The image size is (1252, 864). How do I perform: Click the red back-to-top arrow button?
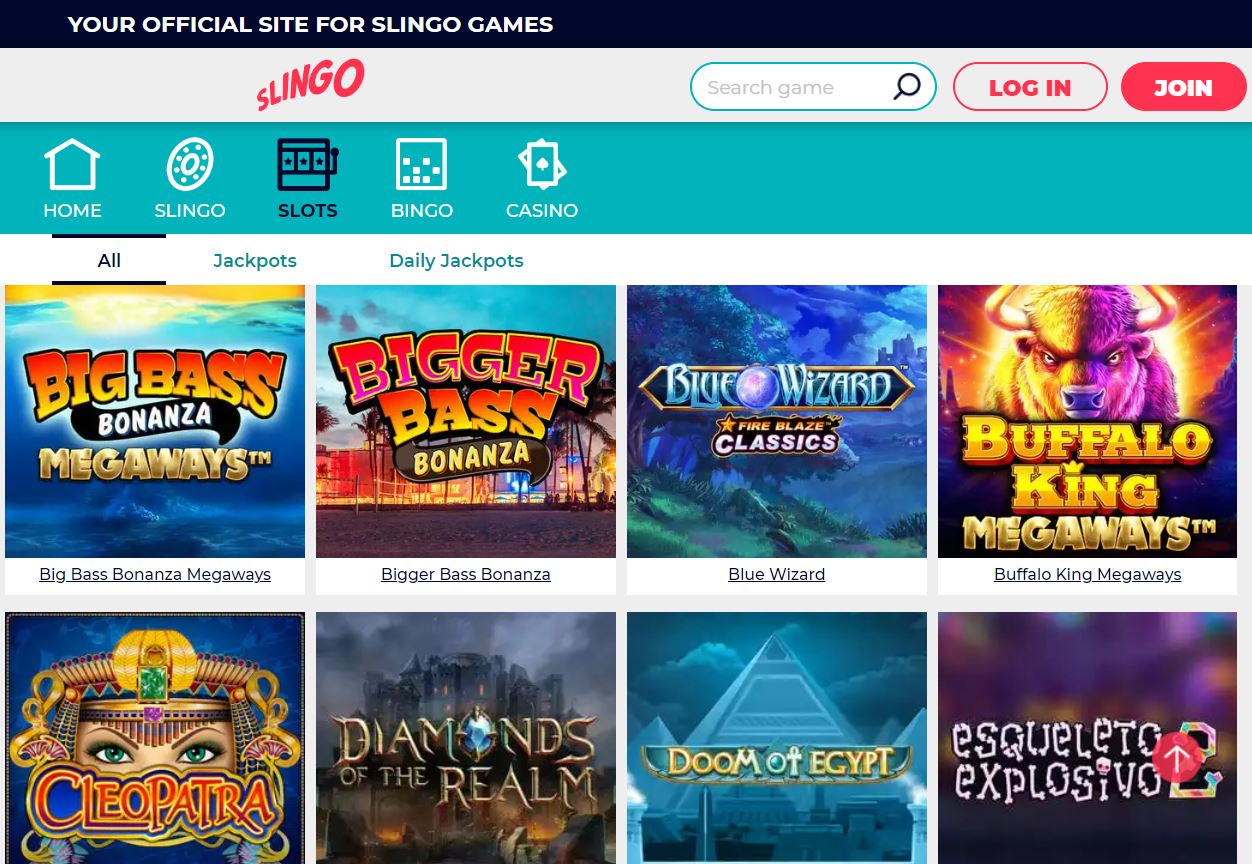click(1177, 757)
